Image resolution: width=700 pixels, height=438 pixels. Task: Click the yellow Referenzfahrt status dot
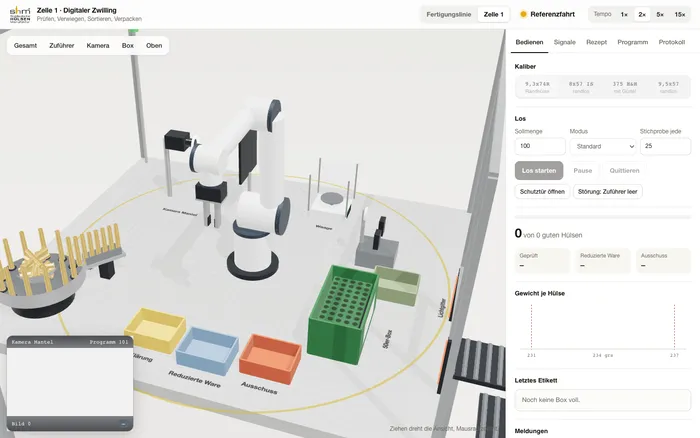(x=523, y=14)
